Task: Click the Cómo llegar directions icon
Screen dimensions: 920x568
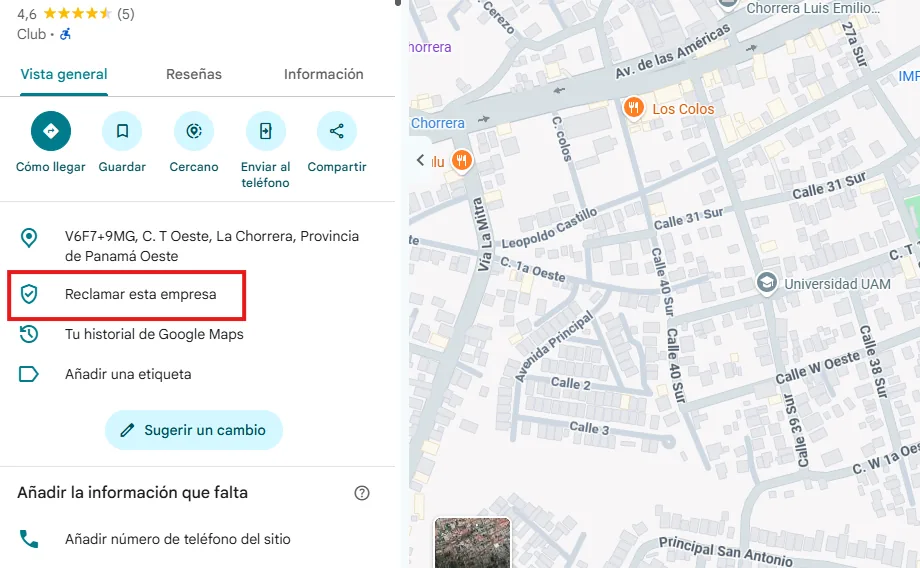Action: click(51, 131)
